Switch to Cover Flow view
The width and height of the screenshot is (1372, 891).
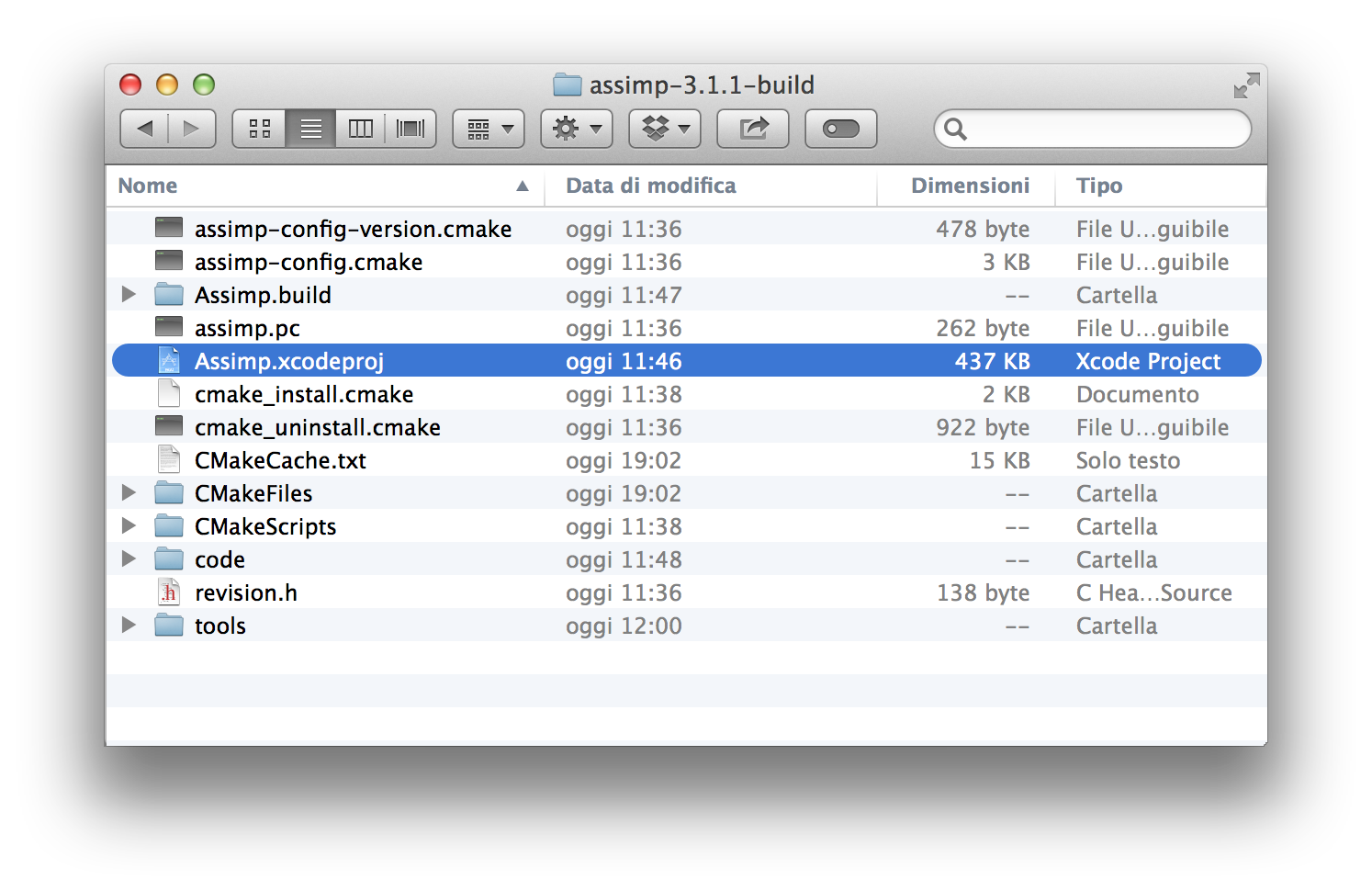(x=410, y=129)
